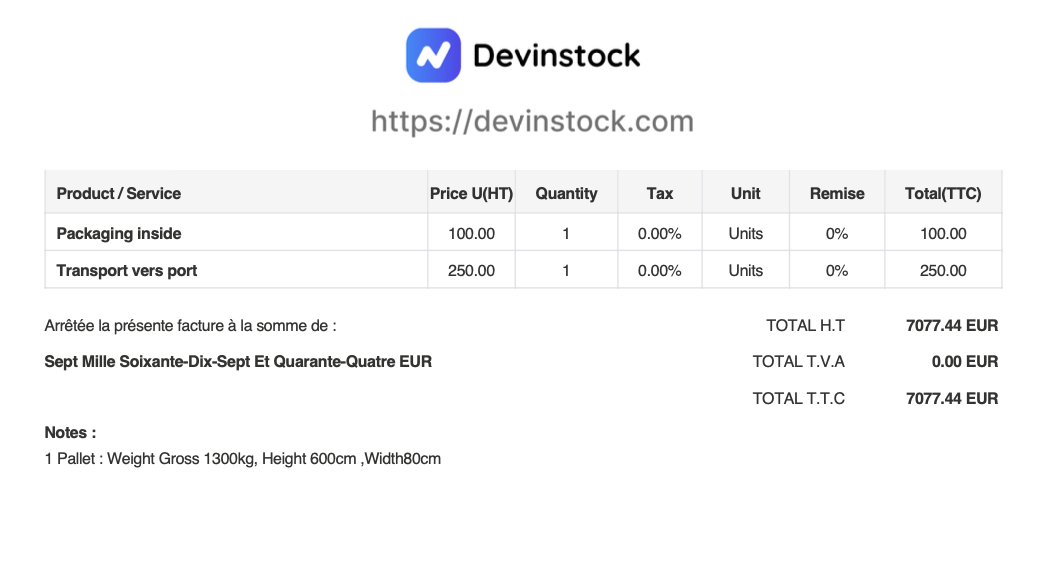Image resolution: width=1040 pixels, height=568 pixels.
Task: Click the Transport vers port row name
Action: point(127,271)
